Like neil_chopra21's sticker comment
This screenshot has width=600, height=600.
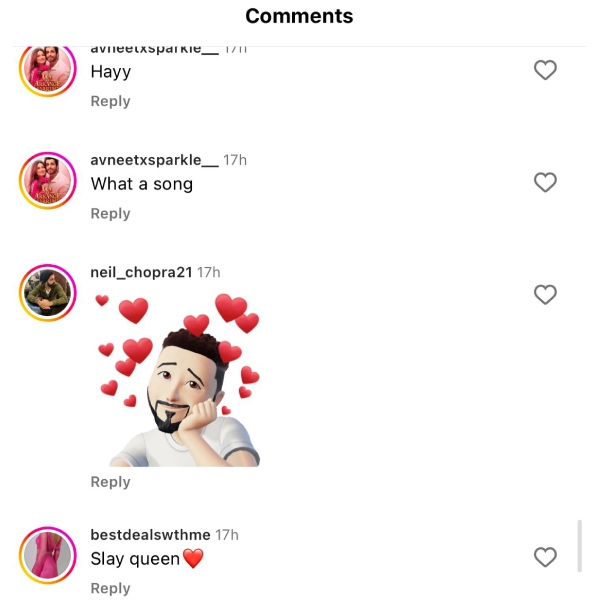pyautogui.click(x=545, y=294)
